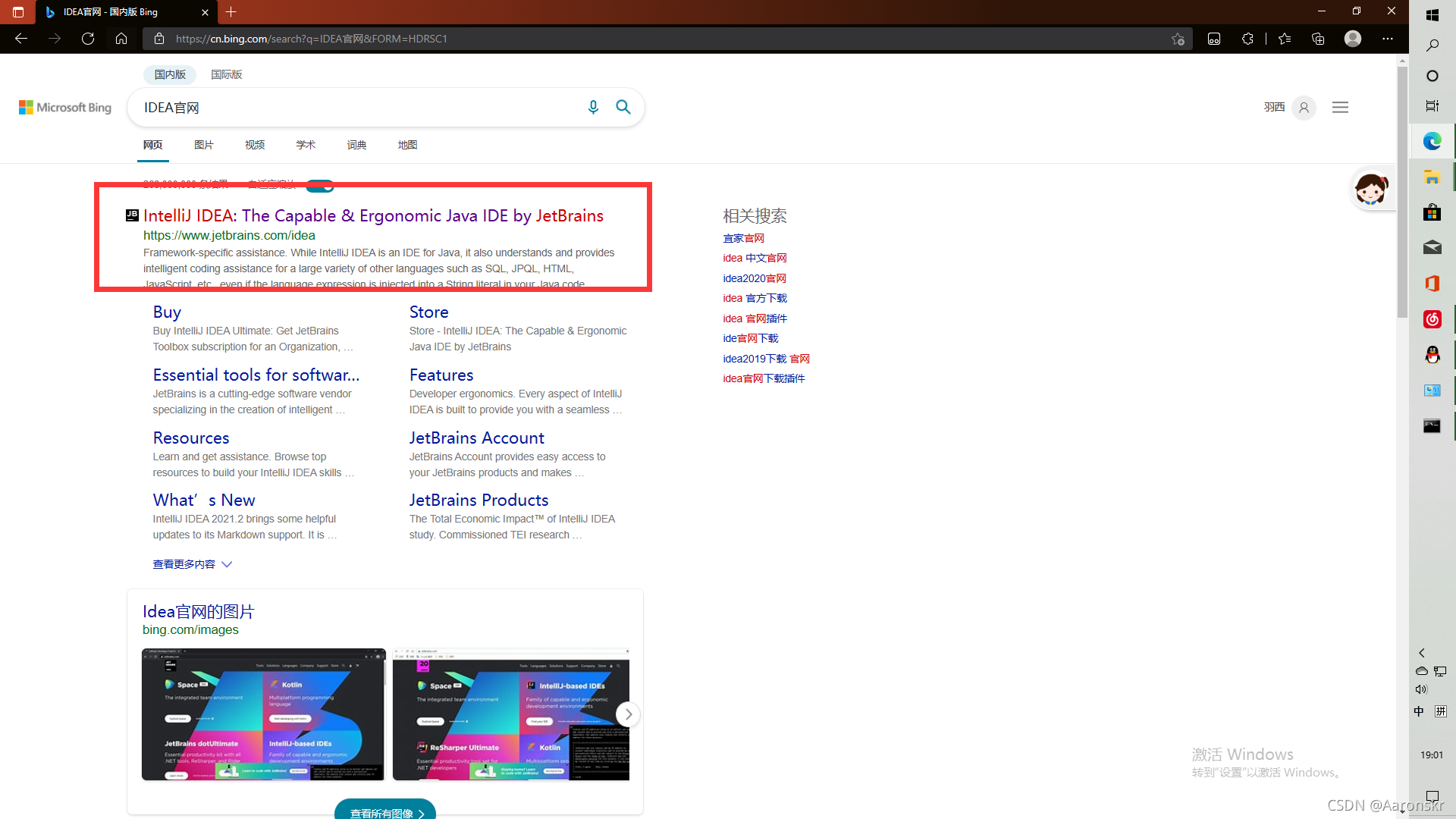Open the Store sitelink

tap(429, 312)
